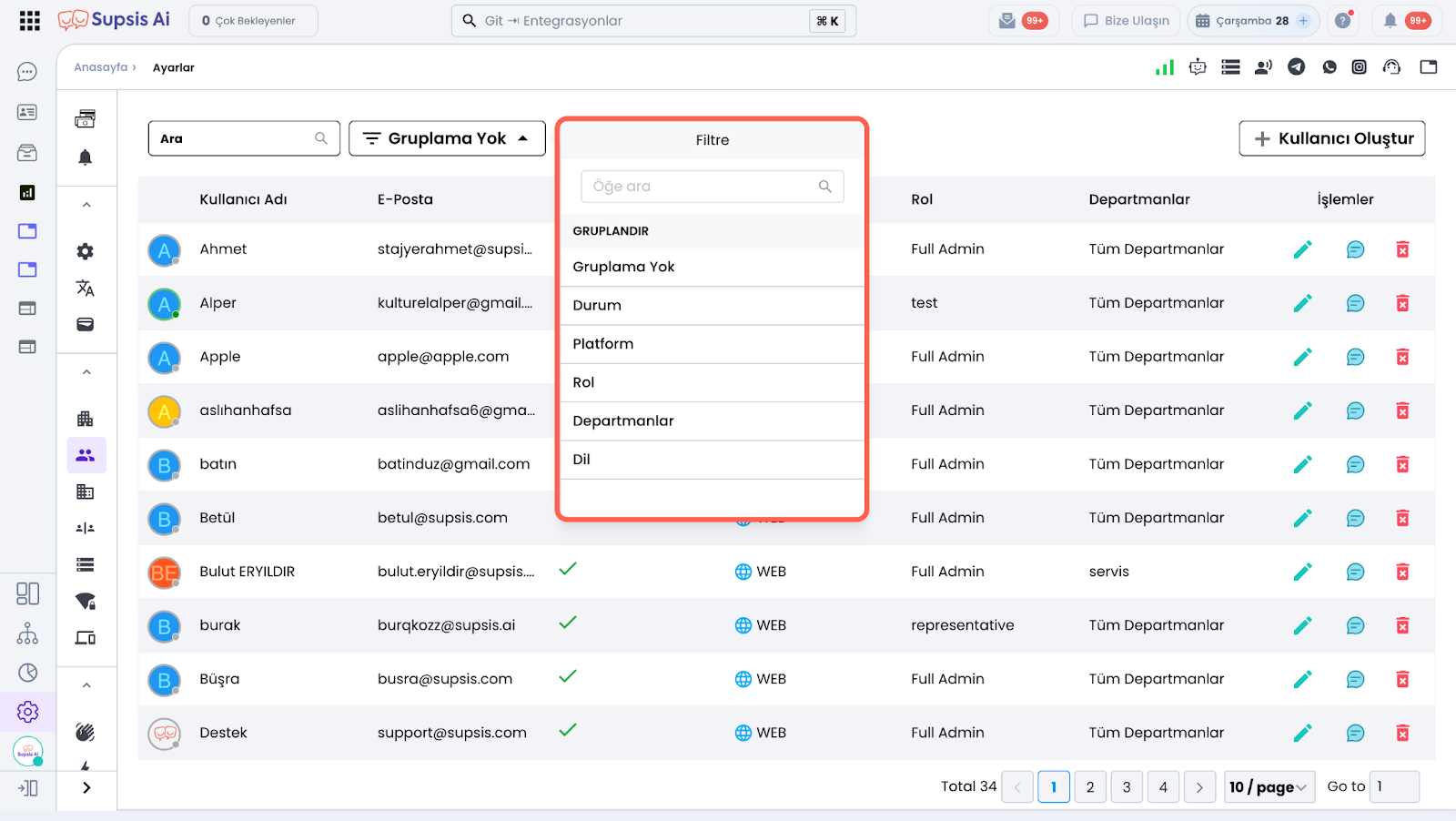The width and height of the screenshot is (1456, 821).
Task: Select Platform grouping option
Action: (x=602, y=344)
